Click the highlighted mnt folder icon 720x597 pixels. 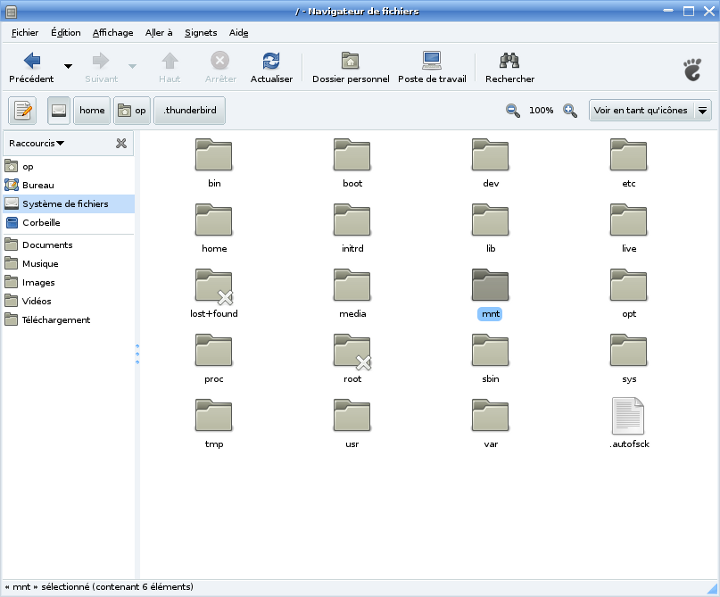(x=490, y=285)
